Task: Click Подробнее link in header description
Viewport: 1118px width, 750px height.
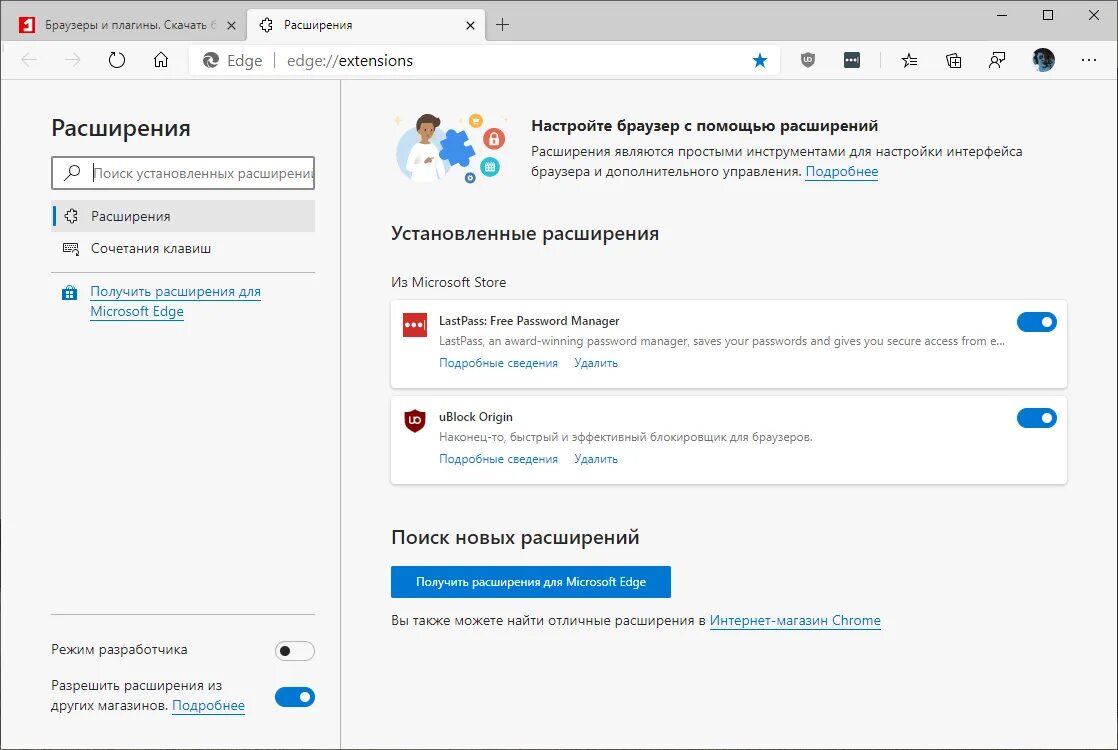Action: (x=841, y=171)
